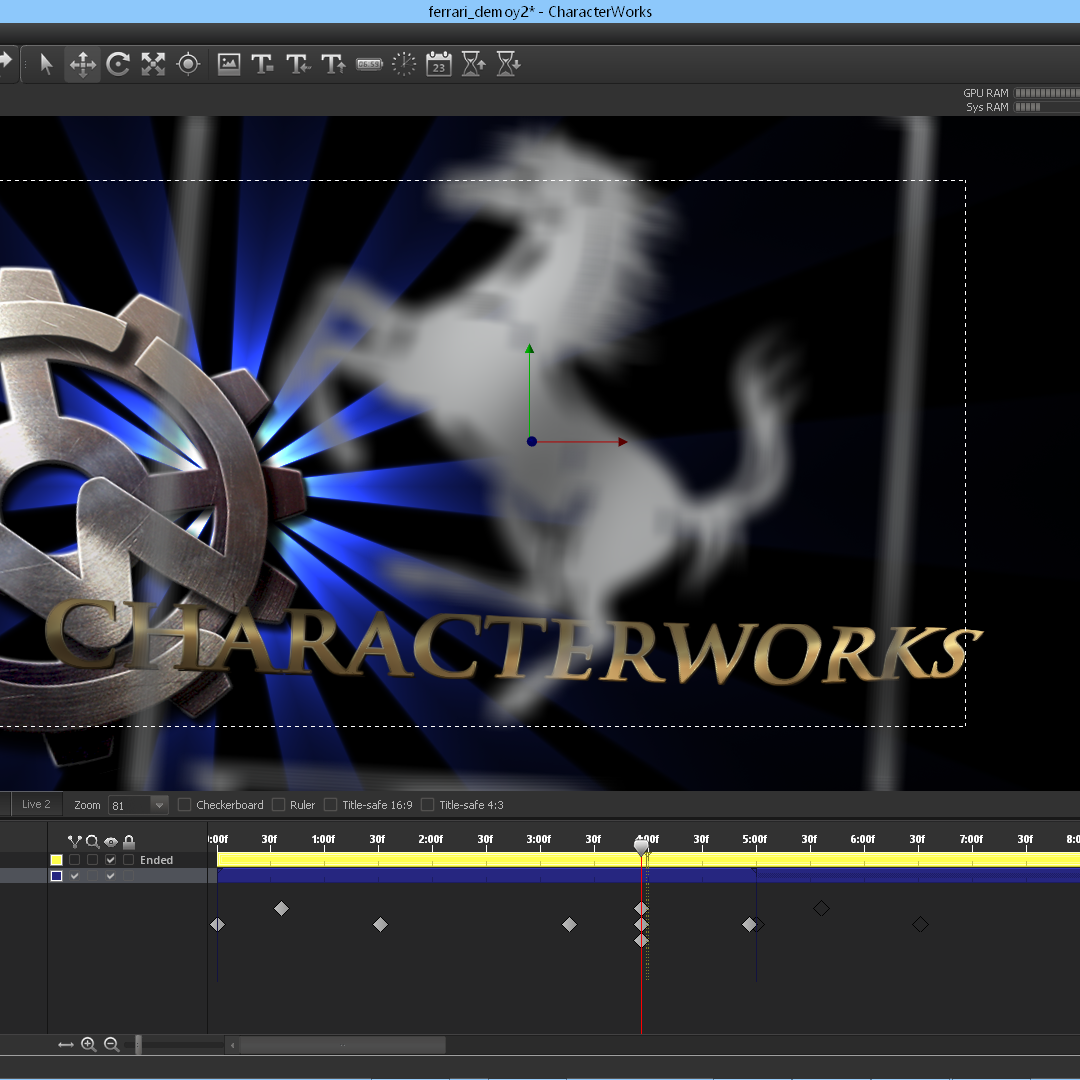Add an analog clock layer
Image resolution: width=1080 pixels, height=1080 pixels.
[x=404, y=64]
